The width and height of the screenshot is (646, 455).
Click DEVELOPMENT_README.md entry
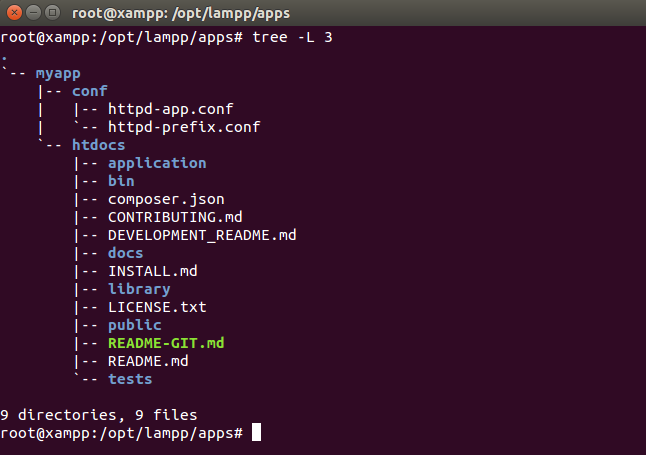coord(202,235)
